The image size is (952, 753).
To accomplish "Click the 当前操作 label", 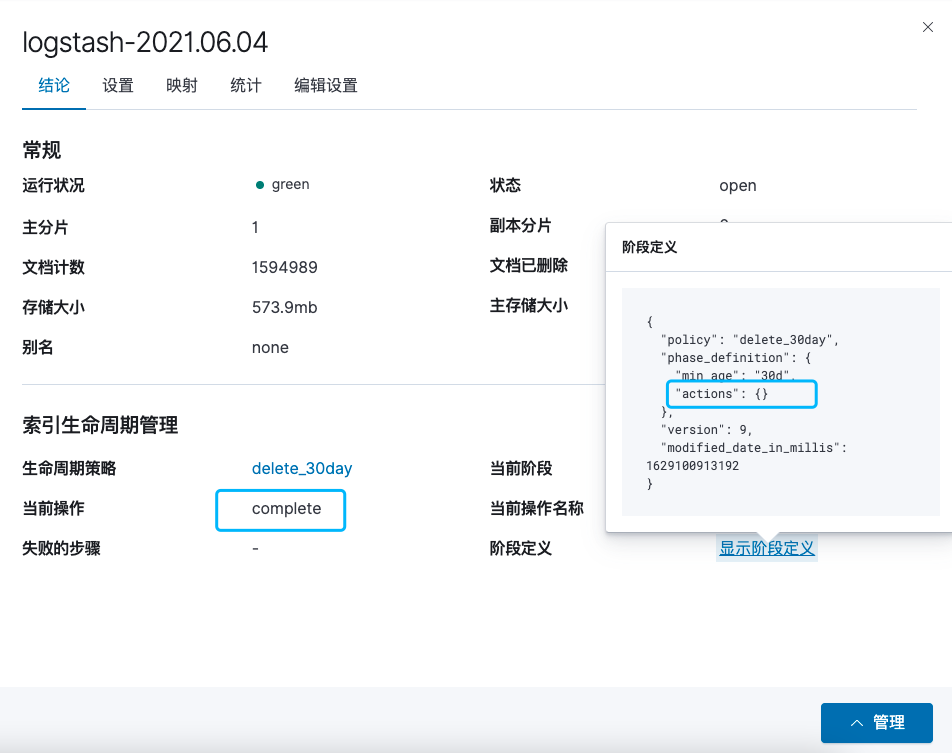I will point(53,508).
